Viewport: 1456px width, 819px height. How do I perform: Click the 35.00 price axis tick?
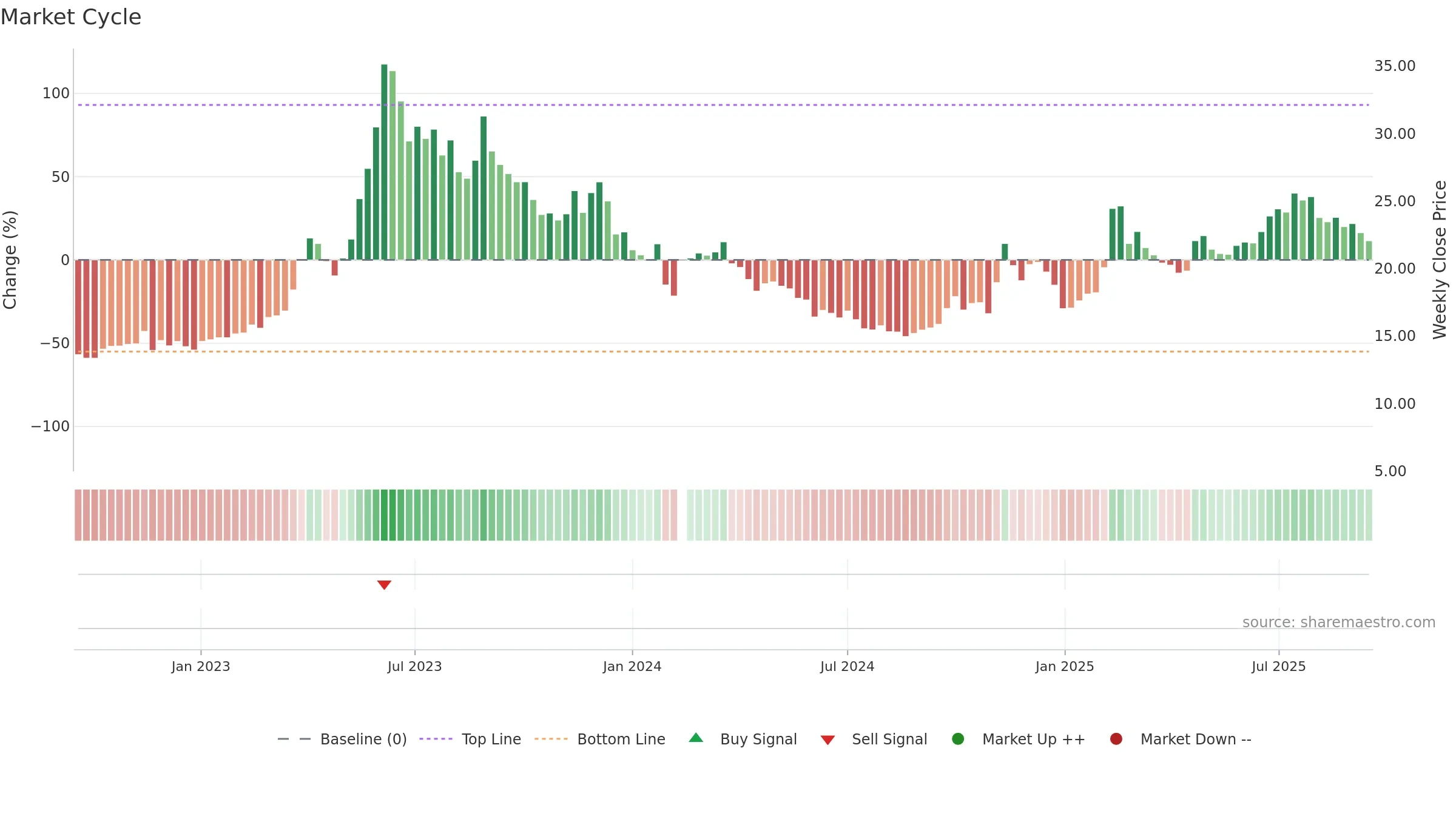pyautogui.click(x=1395, y=66)
